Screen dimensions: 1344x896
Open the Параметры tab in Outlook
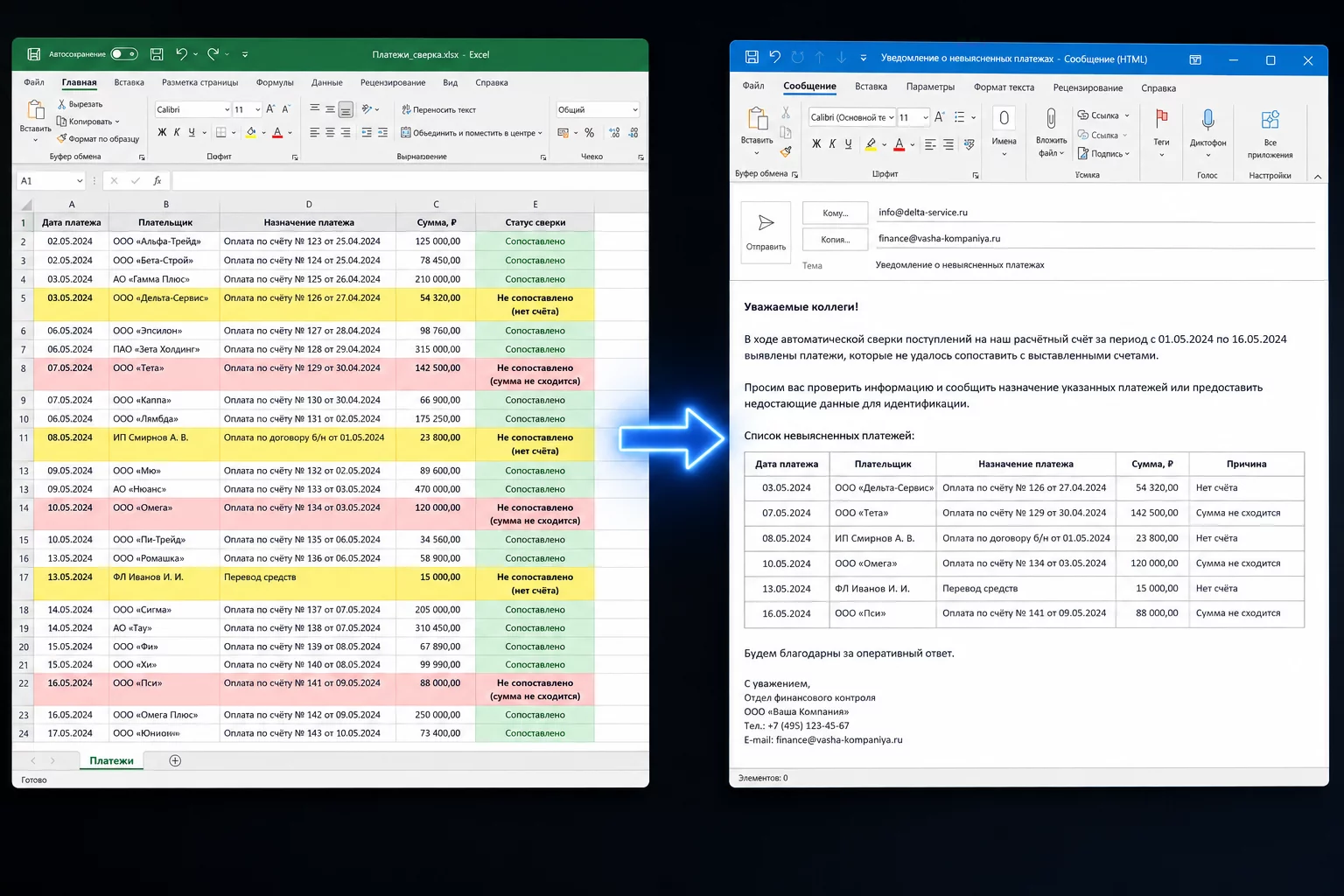coord(930,87)
